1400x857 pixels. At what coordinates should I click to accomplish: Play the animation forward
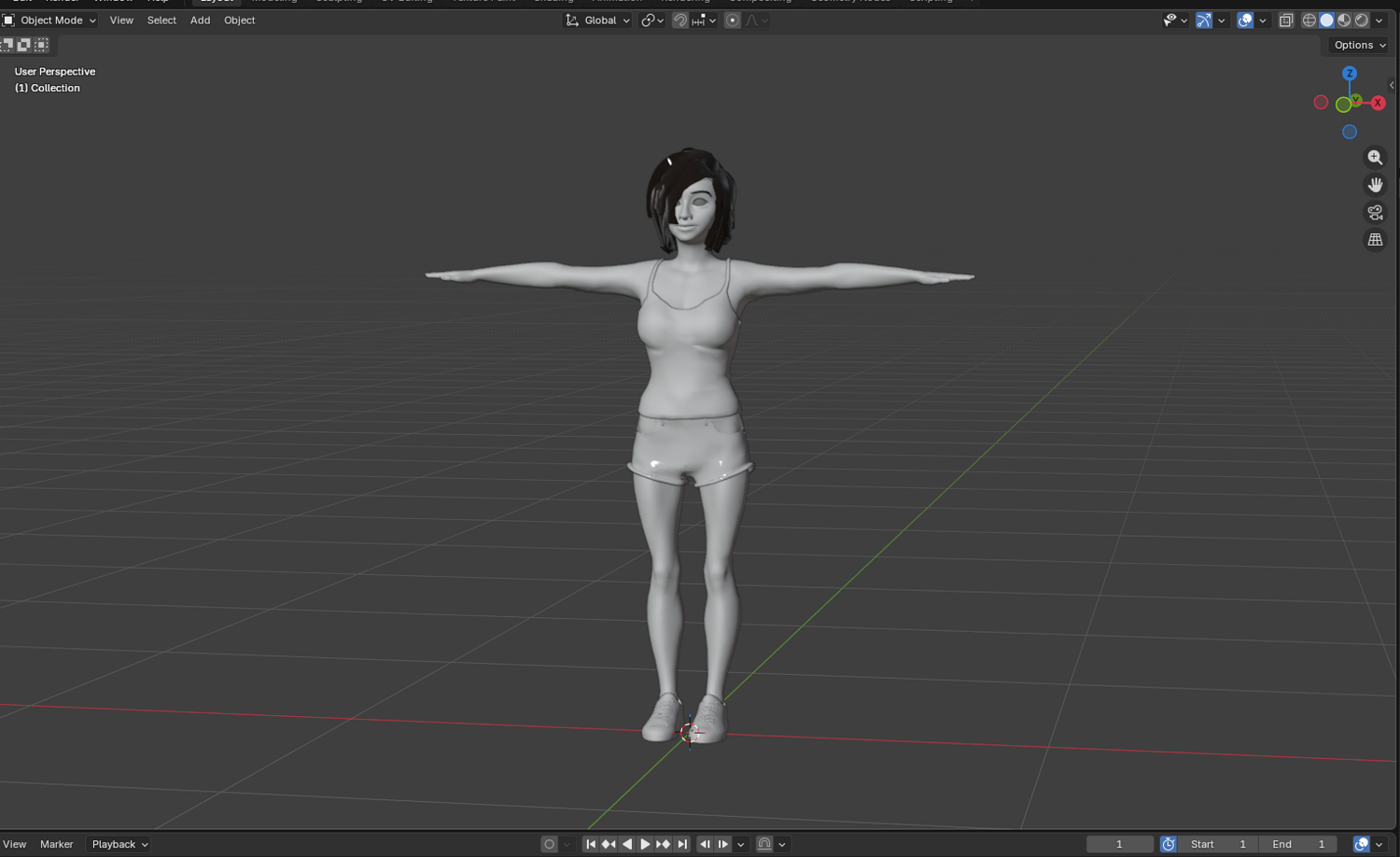coord(645,844)
